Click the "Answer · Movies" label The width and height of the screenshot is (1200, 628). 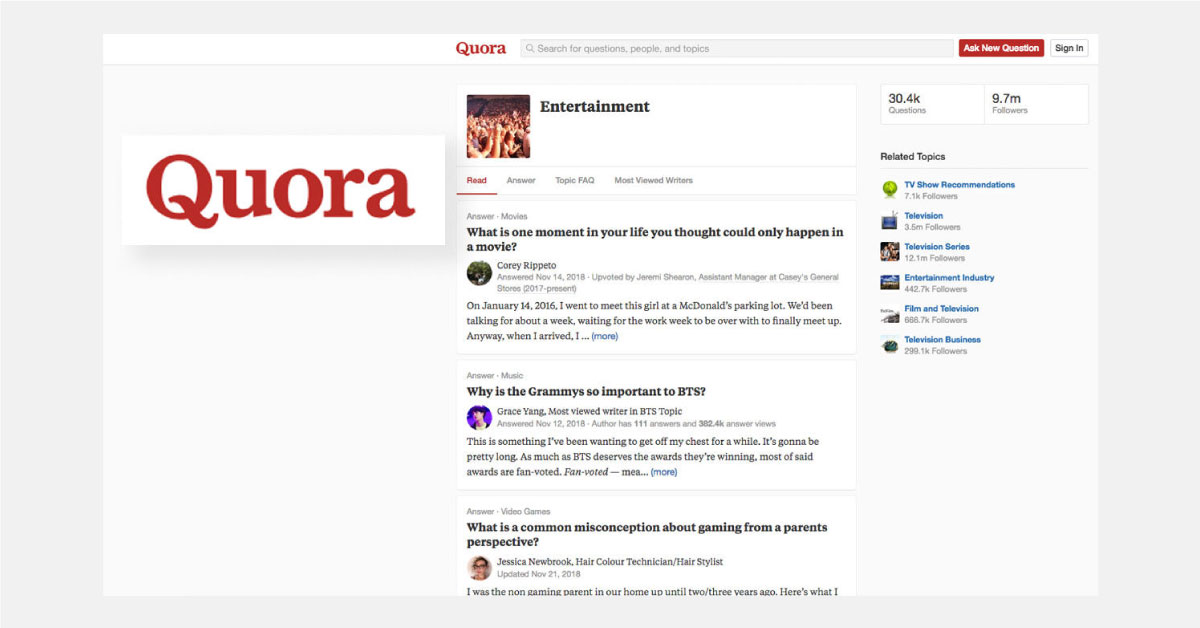(x=497, y=216)
